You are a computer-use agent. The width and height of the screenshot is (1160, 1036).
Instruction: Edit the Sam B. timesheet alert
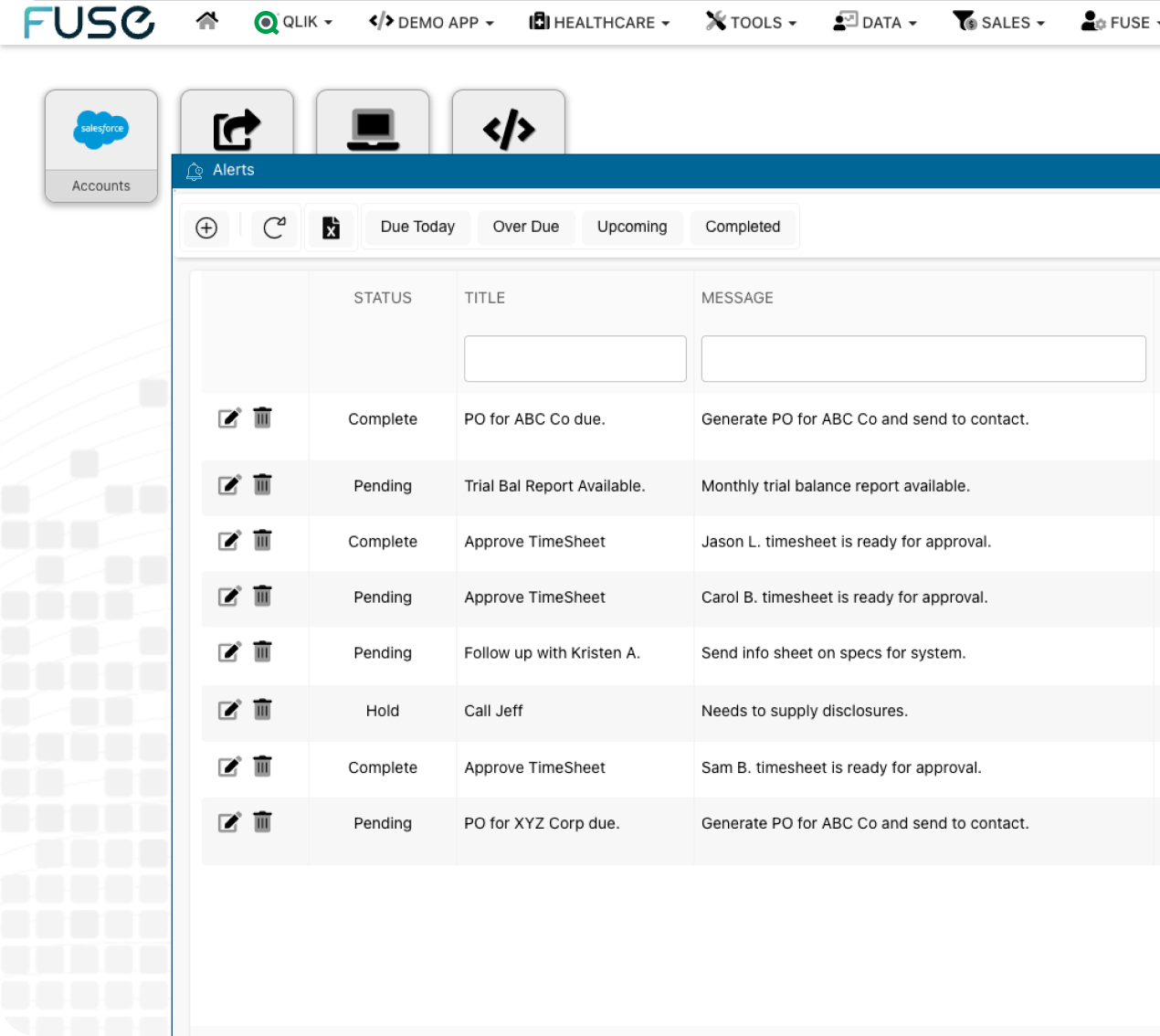pos(229,766)
